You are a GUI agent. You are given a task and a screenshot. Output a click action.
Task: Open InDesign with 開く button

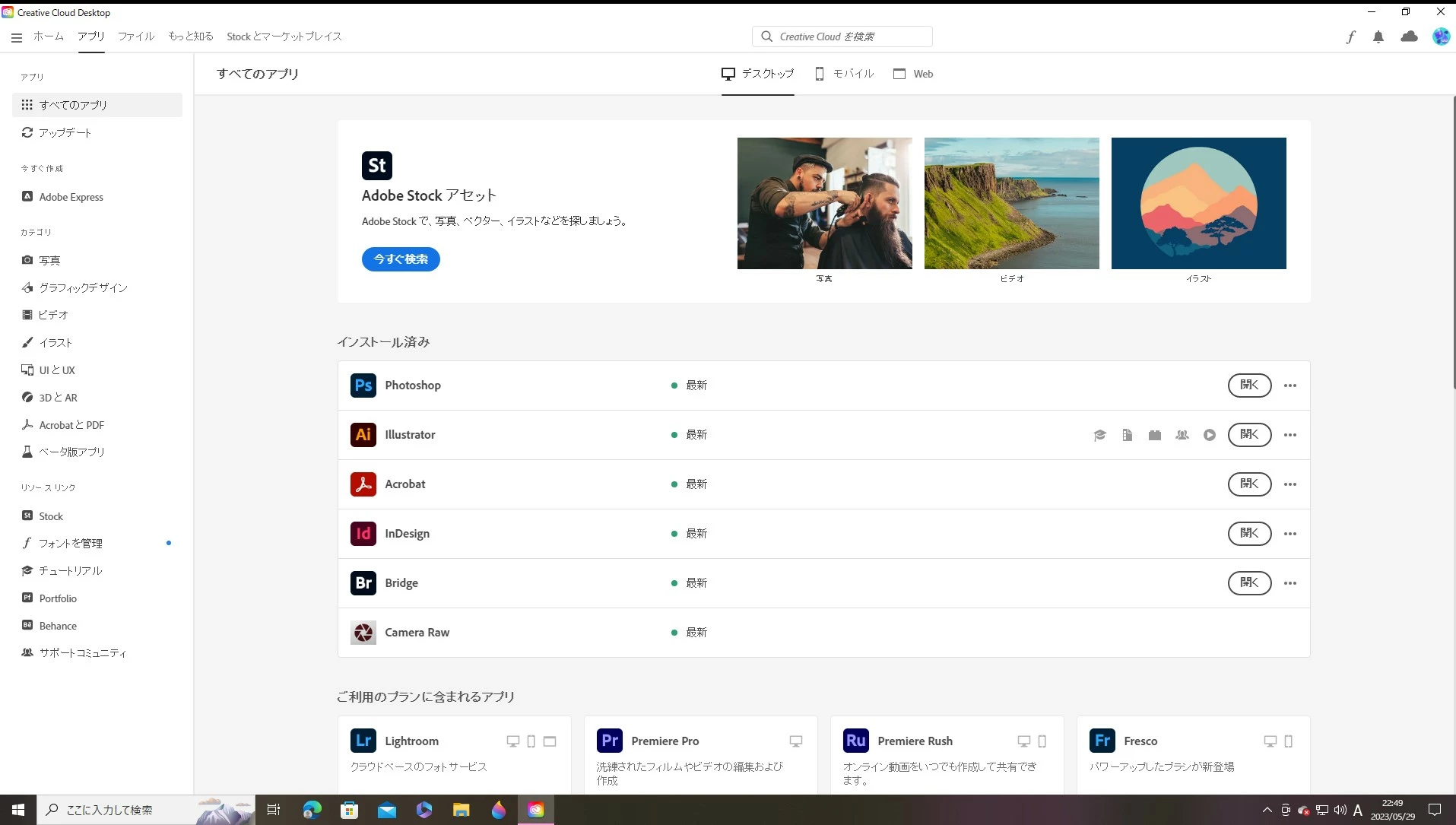pyautogui.click(x=1249, y=534)
